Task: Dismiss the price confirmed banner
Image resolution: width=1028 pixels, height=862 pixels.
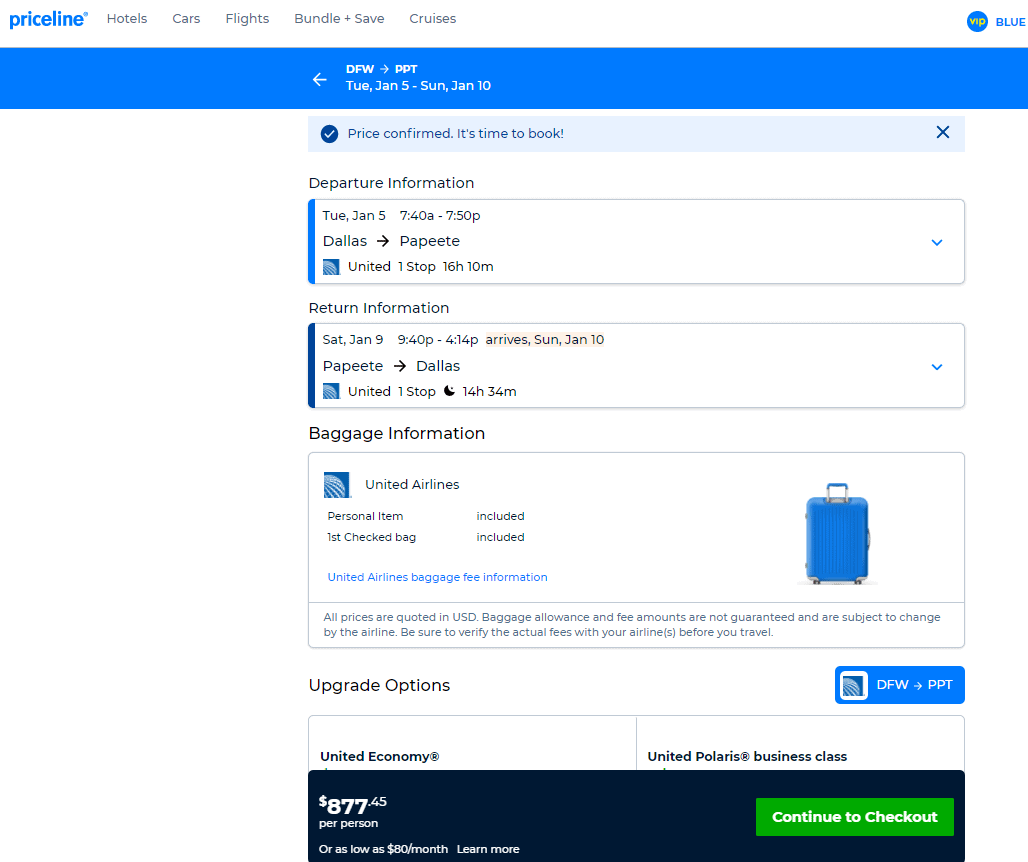Action: (x=942, y=132)
